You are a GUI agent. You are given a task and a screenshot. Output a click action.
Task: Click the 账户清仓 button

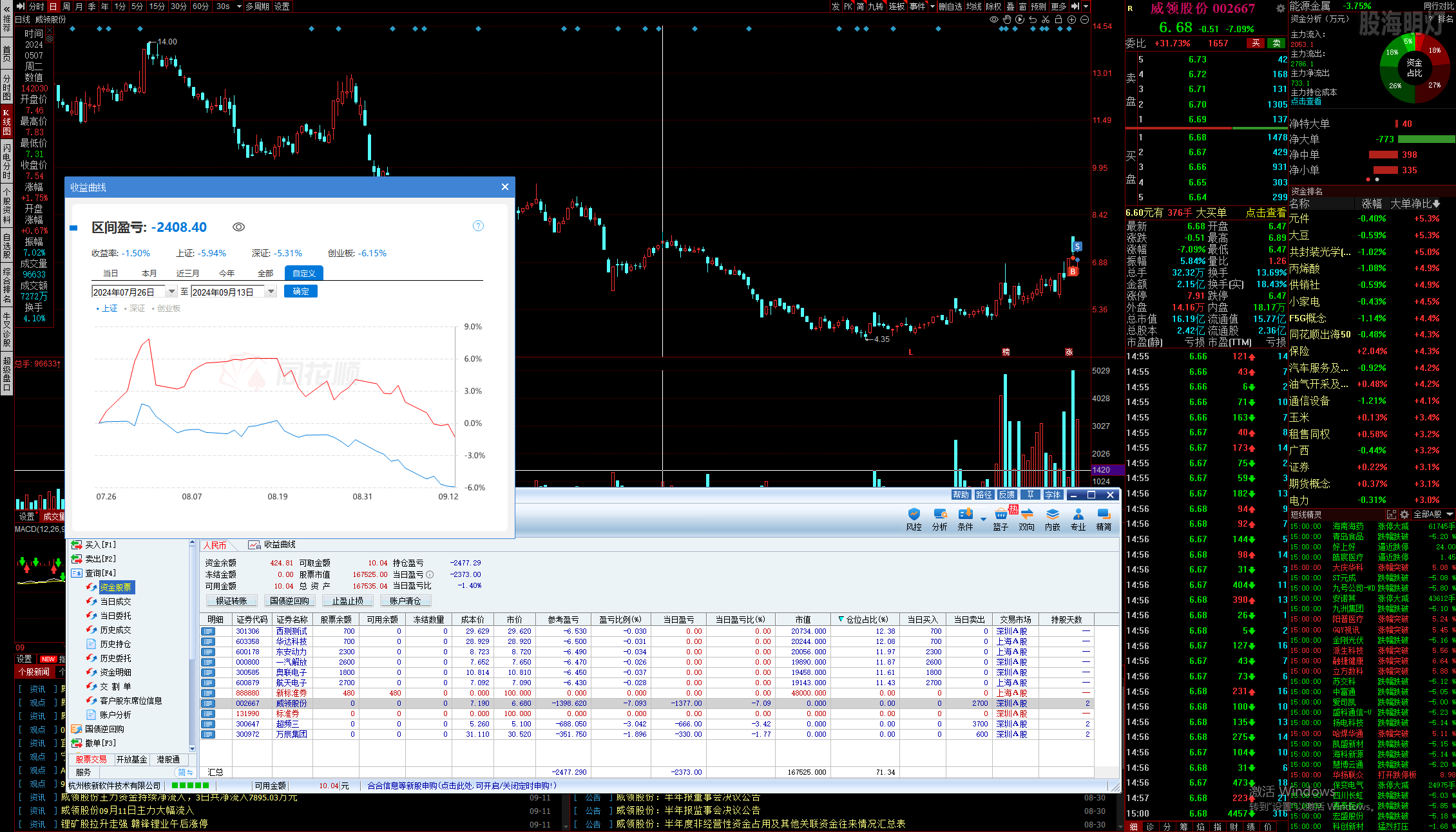[x=405, y=601]
